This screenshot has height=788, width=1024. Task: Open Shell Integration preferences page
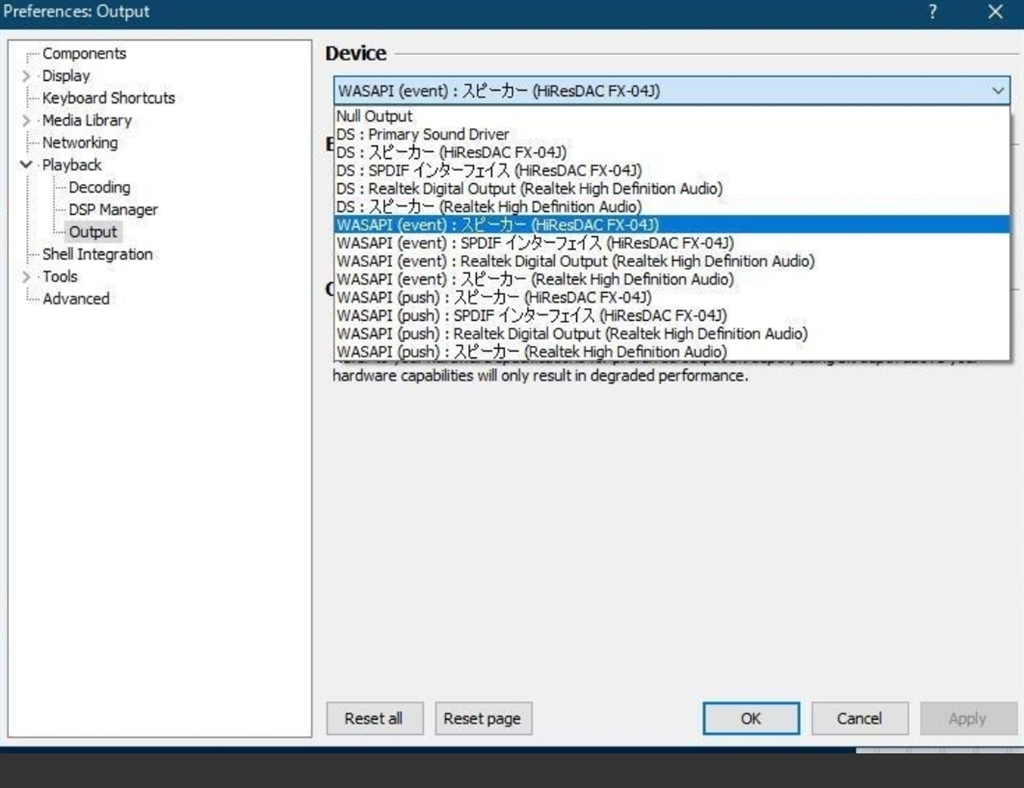click(x=97, y=254)
